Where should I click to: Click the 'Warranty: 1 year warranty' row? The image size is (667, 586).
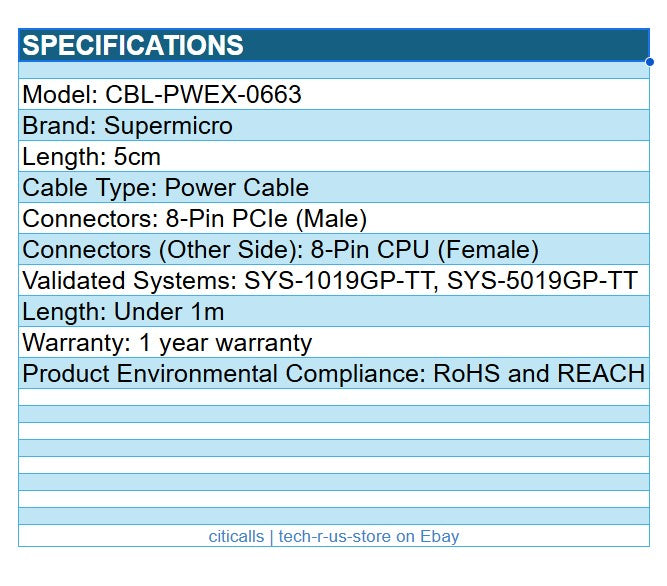334,342
